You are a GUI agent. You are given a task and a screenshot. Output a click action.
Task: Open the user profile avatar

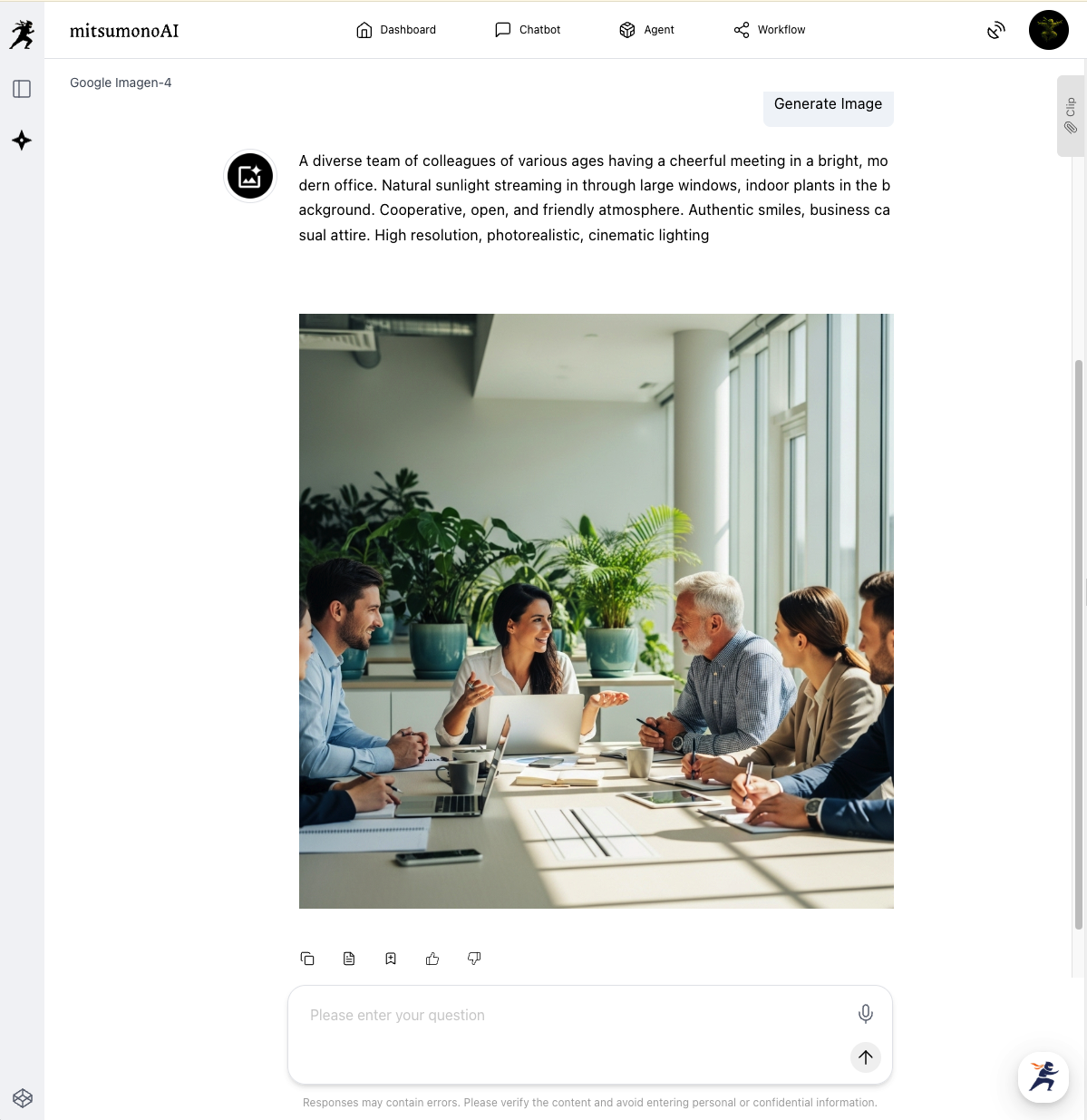[1048, 30]
